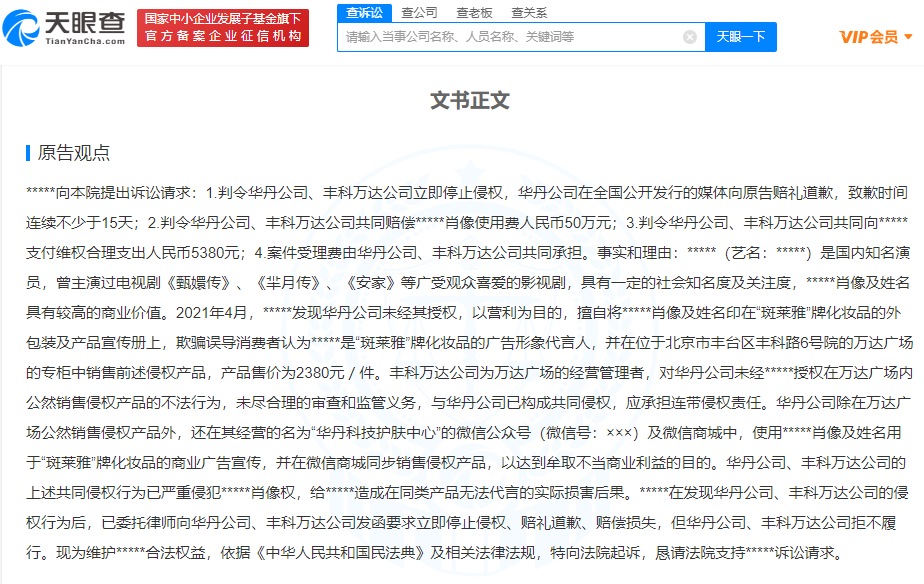Click the text 产品售价为2380元

pos(282,373)
